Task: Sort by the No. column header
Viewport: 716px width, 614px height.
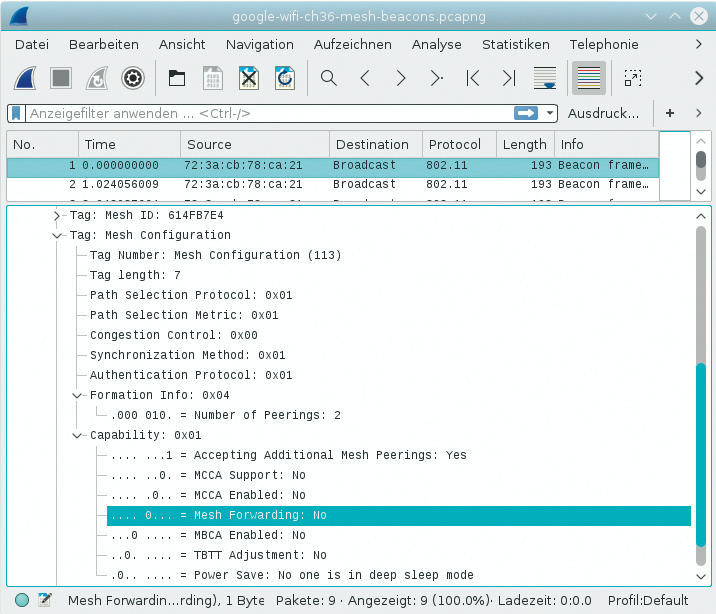Action: coord(42,144)
